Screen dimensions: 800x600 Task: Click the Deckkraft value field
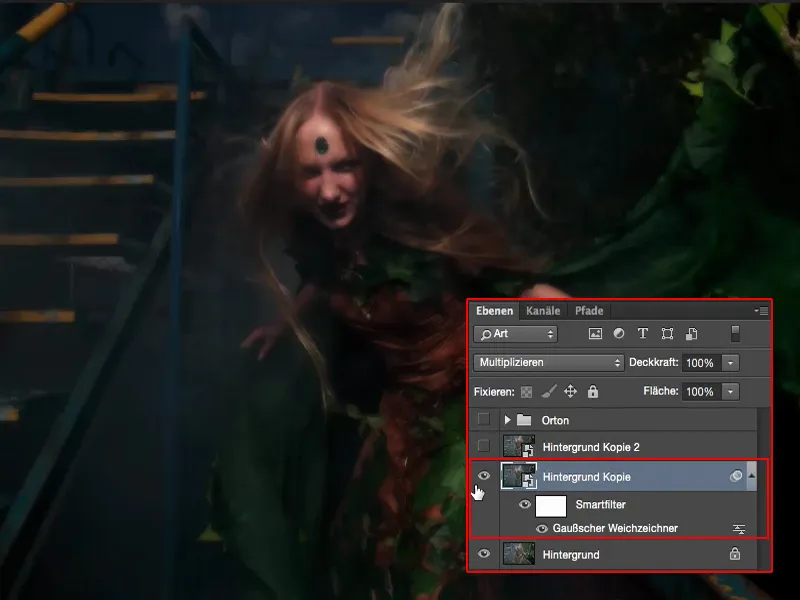(700, 363)
